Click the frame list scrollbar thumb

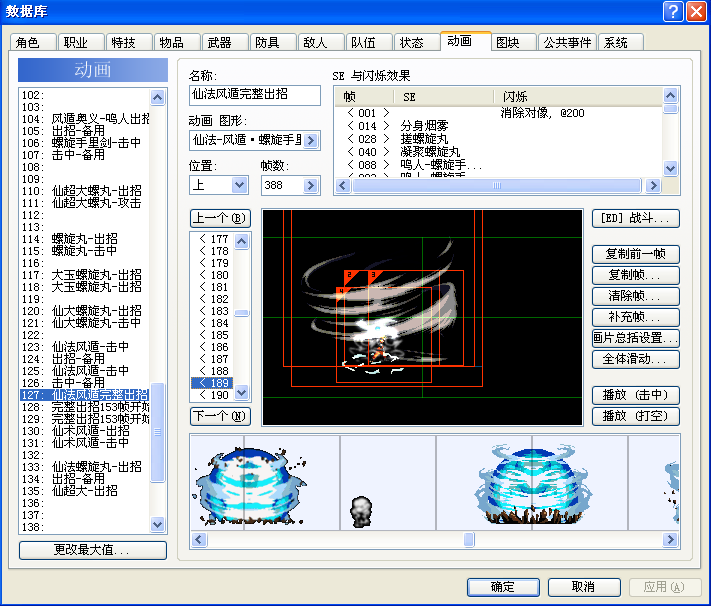pos(242,313)
